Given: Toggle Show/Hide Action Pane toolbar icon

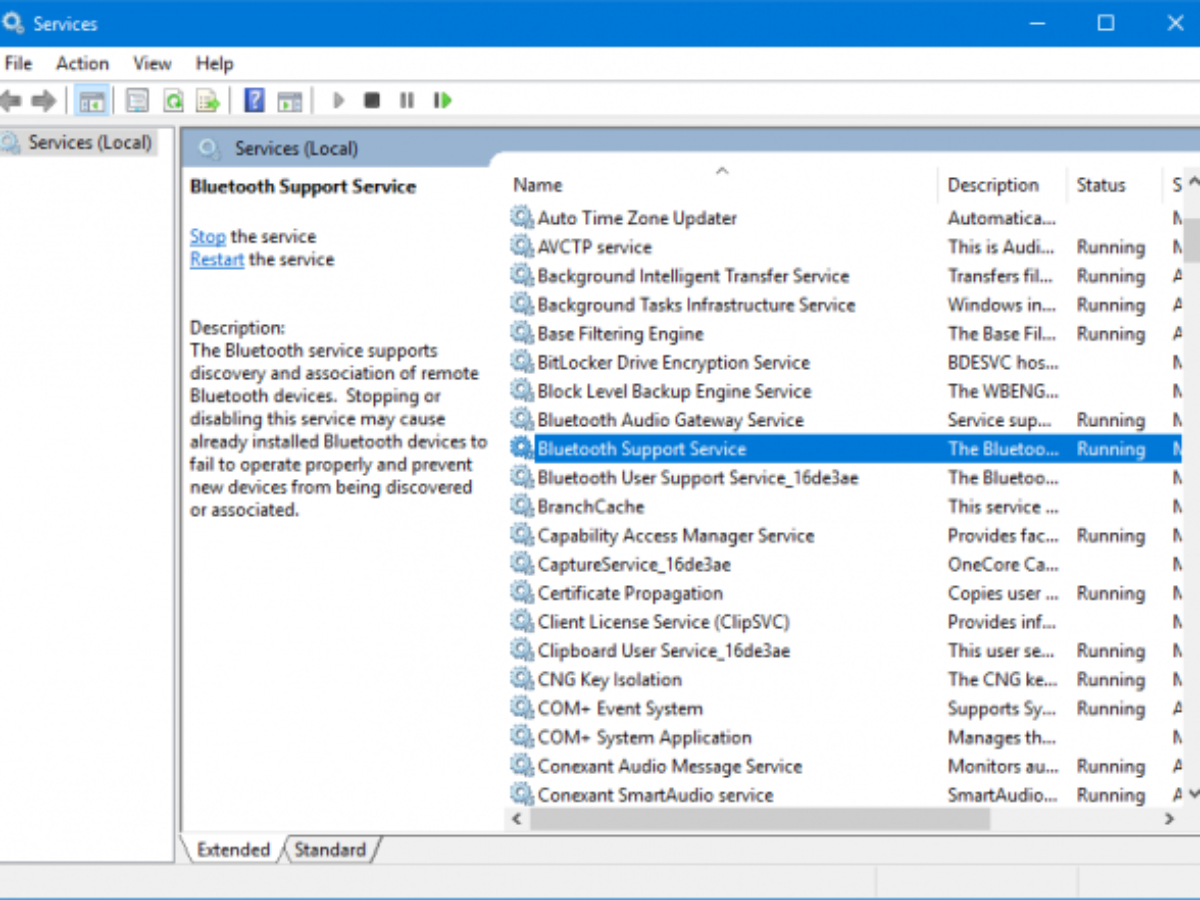Looking at the screenshot, I should point(290,101).
